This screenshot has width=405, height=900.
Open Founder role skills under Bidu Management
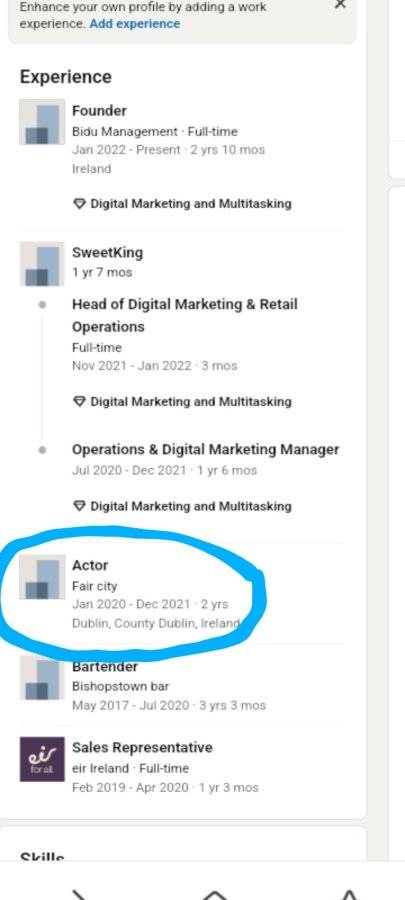pos(182,204)
